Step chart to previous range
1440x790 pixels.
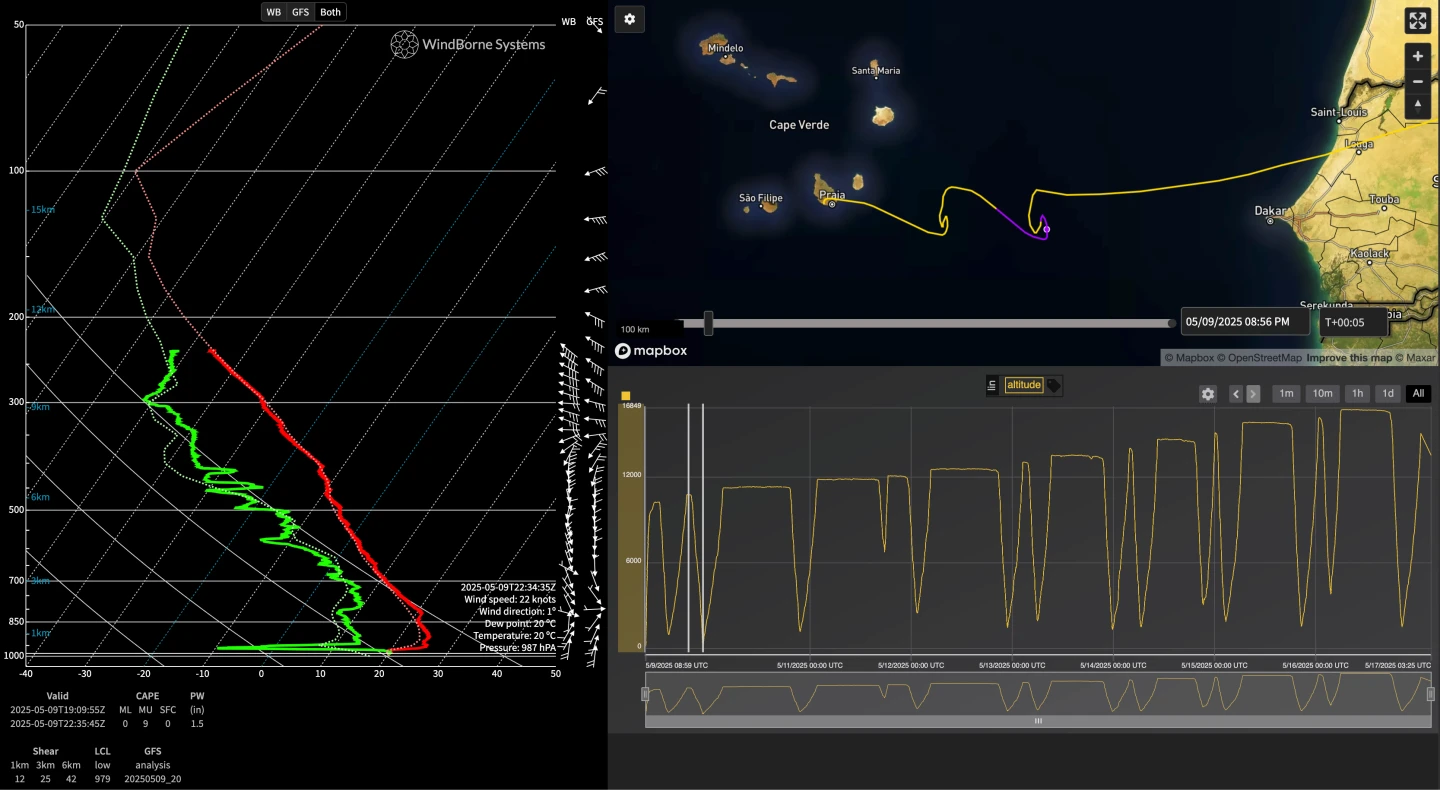coord(1236,394)
